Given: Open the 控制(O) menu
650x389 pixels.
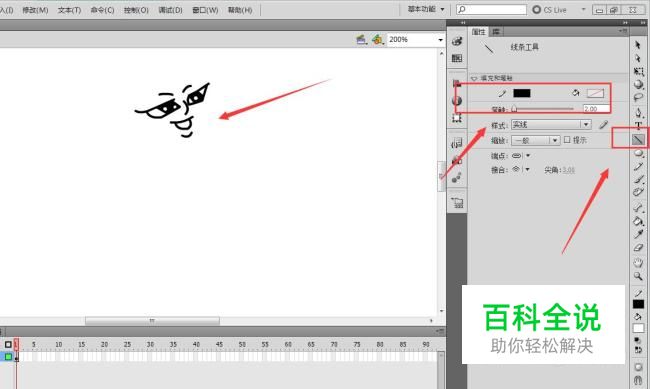Looking at the screenshot, I should (136, 10).
